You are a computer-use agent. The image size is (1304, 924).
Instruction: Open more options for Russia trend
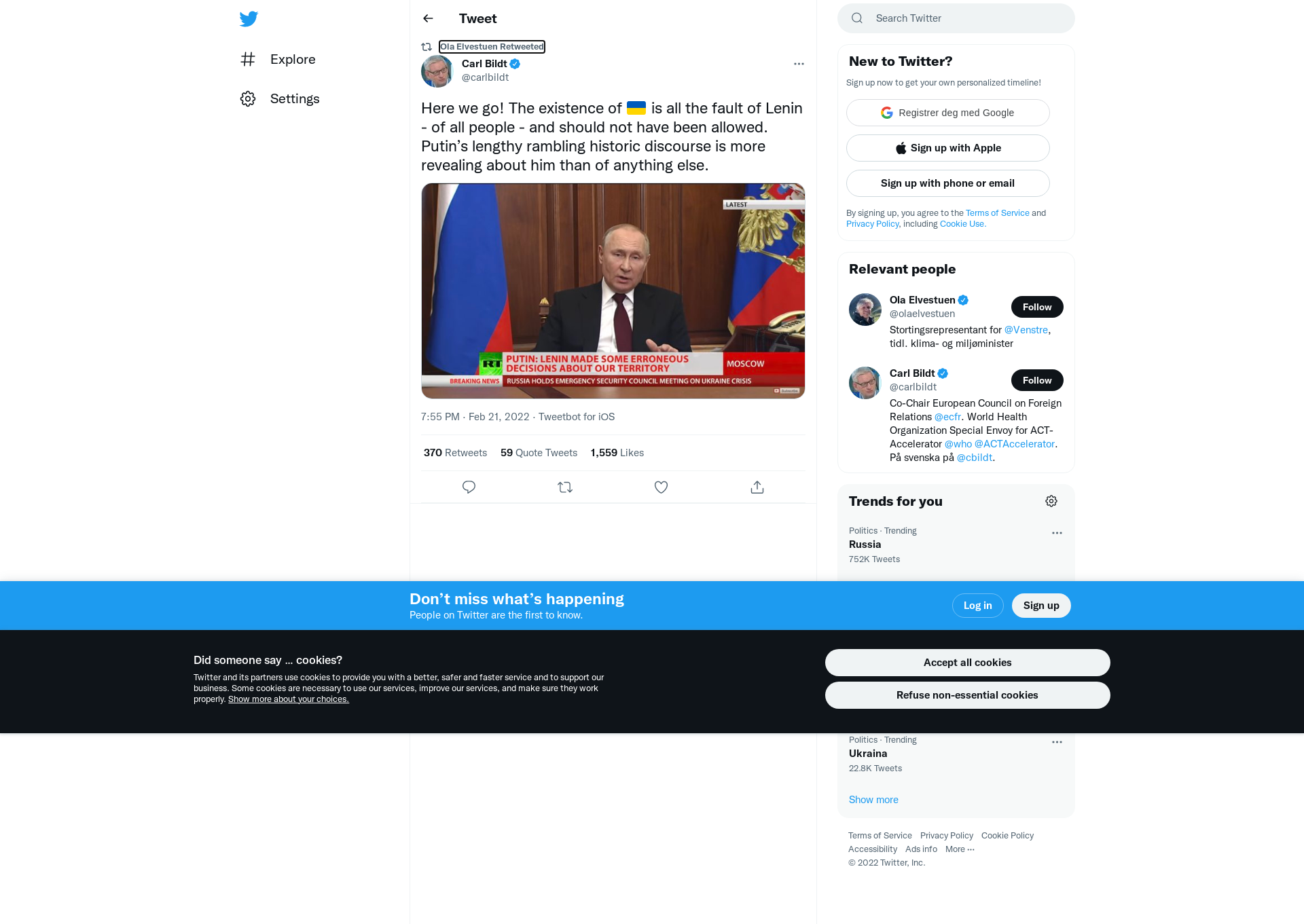click(1057, 533)
